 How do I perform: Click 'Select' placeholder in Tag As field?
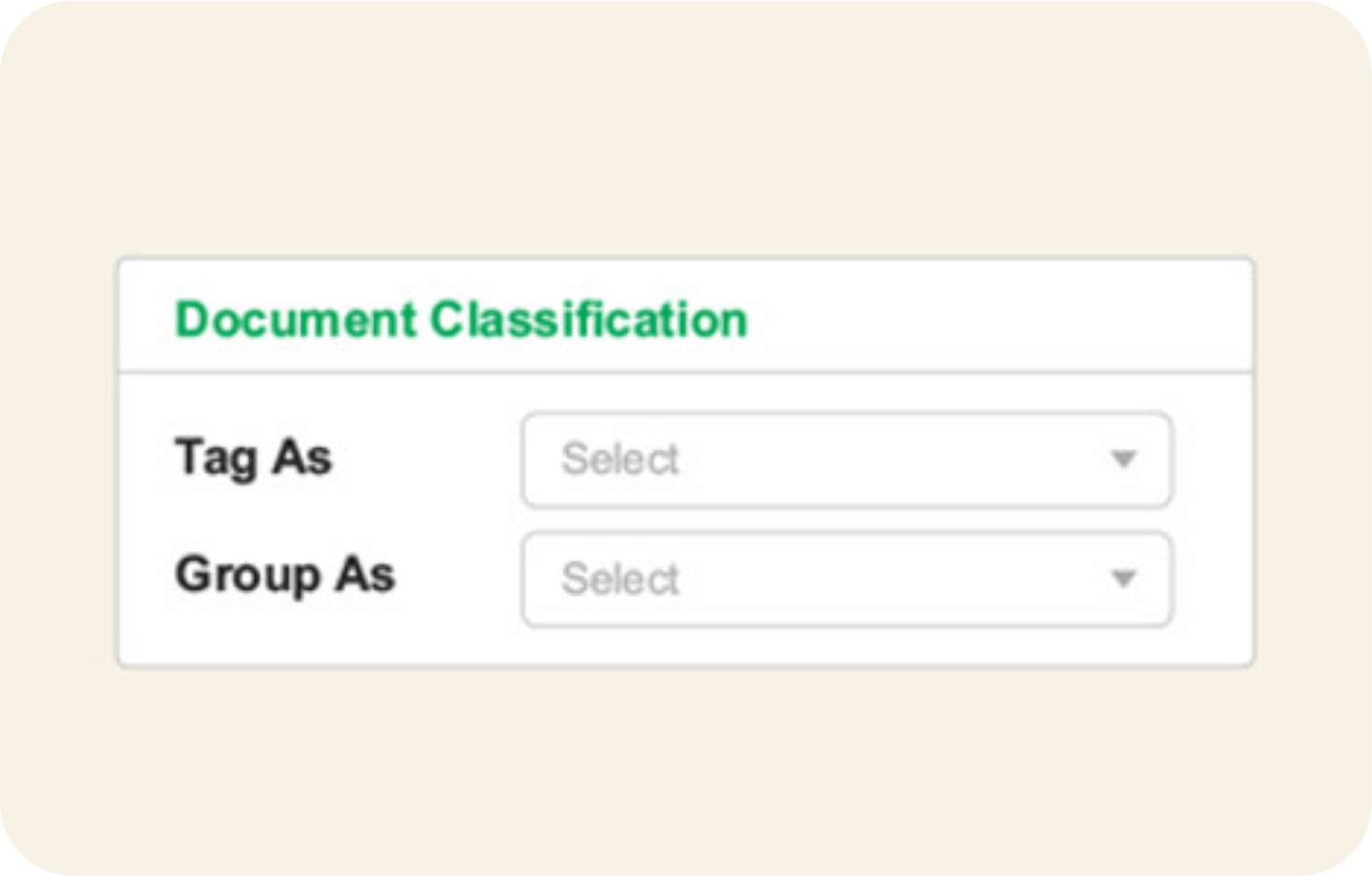coord(620,459)
